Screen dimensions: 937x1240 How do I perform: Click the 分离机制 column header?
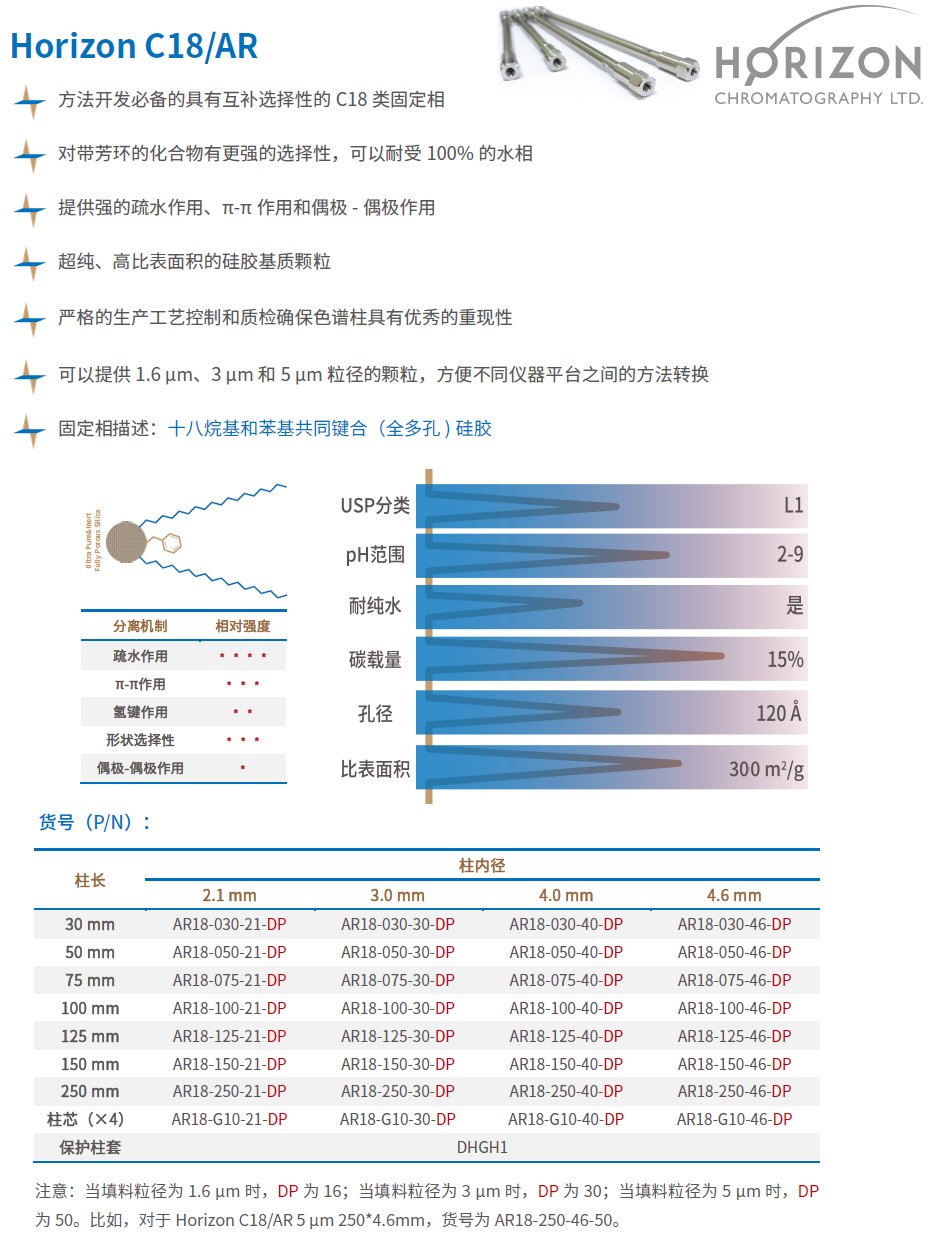140,626
